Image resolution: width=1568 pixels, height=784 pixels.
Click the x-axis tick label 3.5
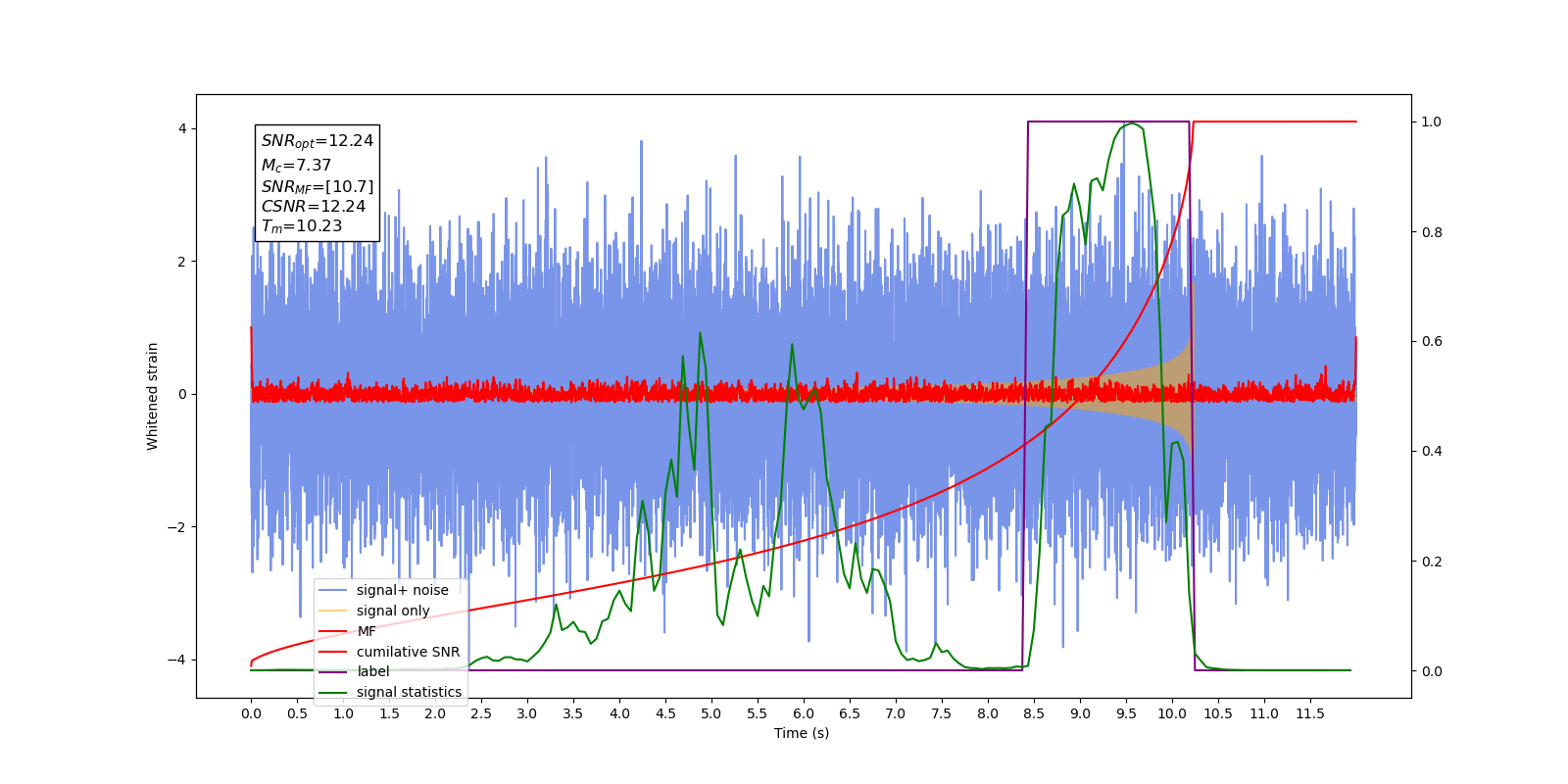tap(573, 713)
